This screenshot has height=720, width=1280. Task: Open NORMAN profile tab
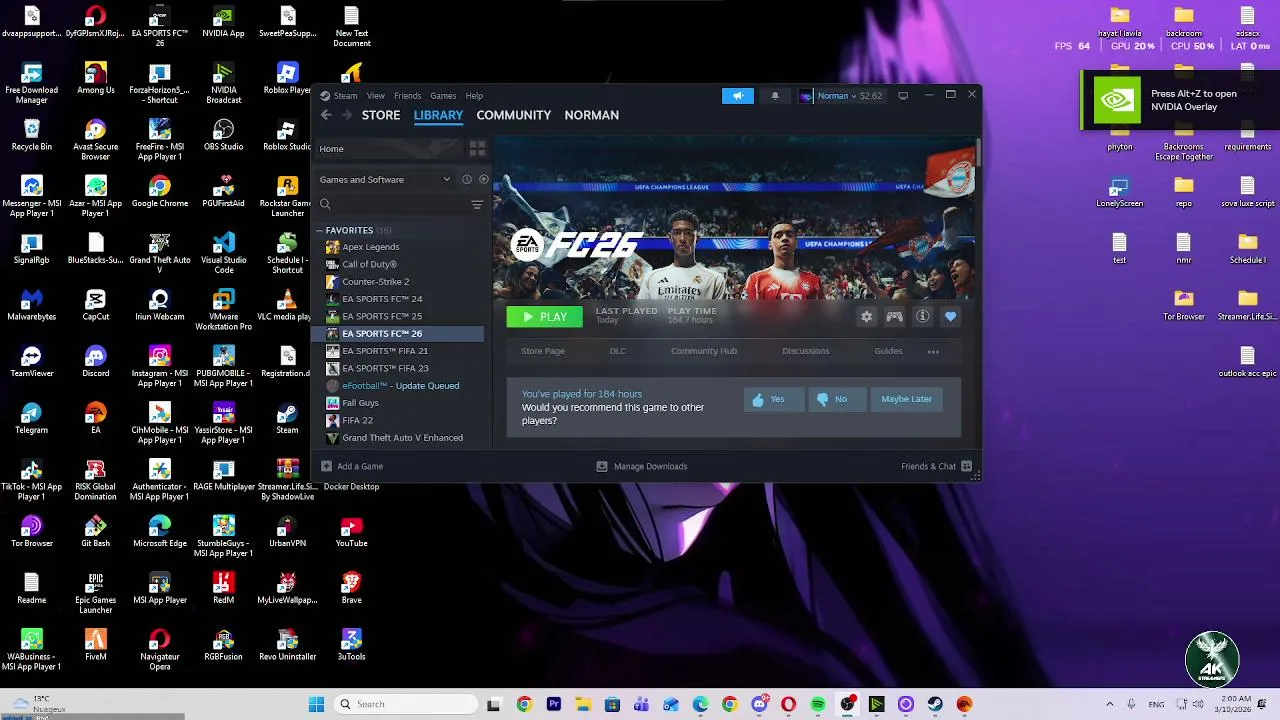[x=592, y=115]
